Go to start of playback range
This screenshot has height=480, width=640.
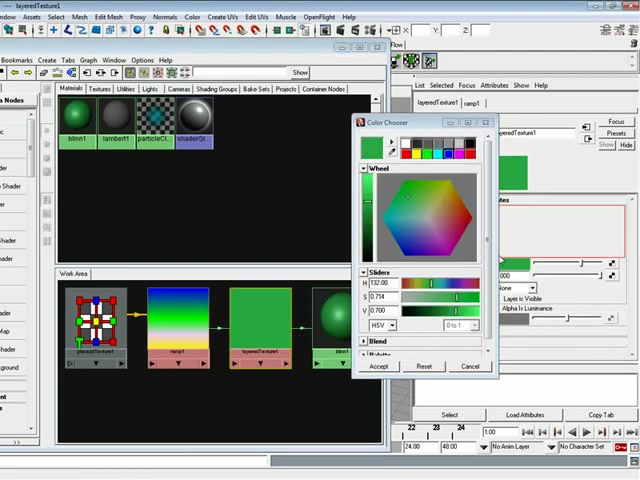(527, 432)
